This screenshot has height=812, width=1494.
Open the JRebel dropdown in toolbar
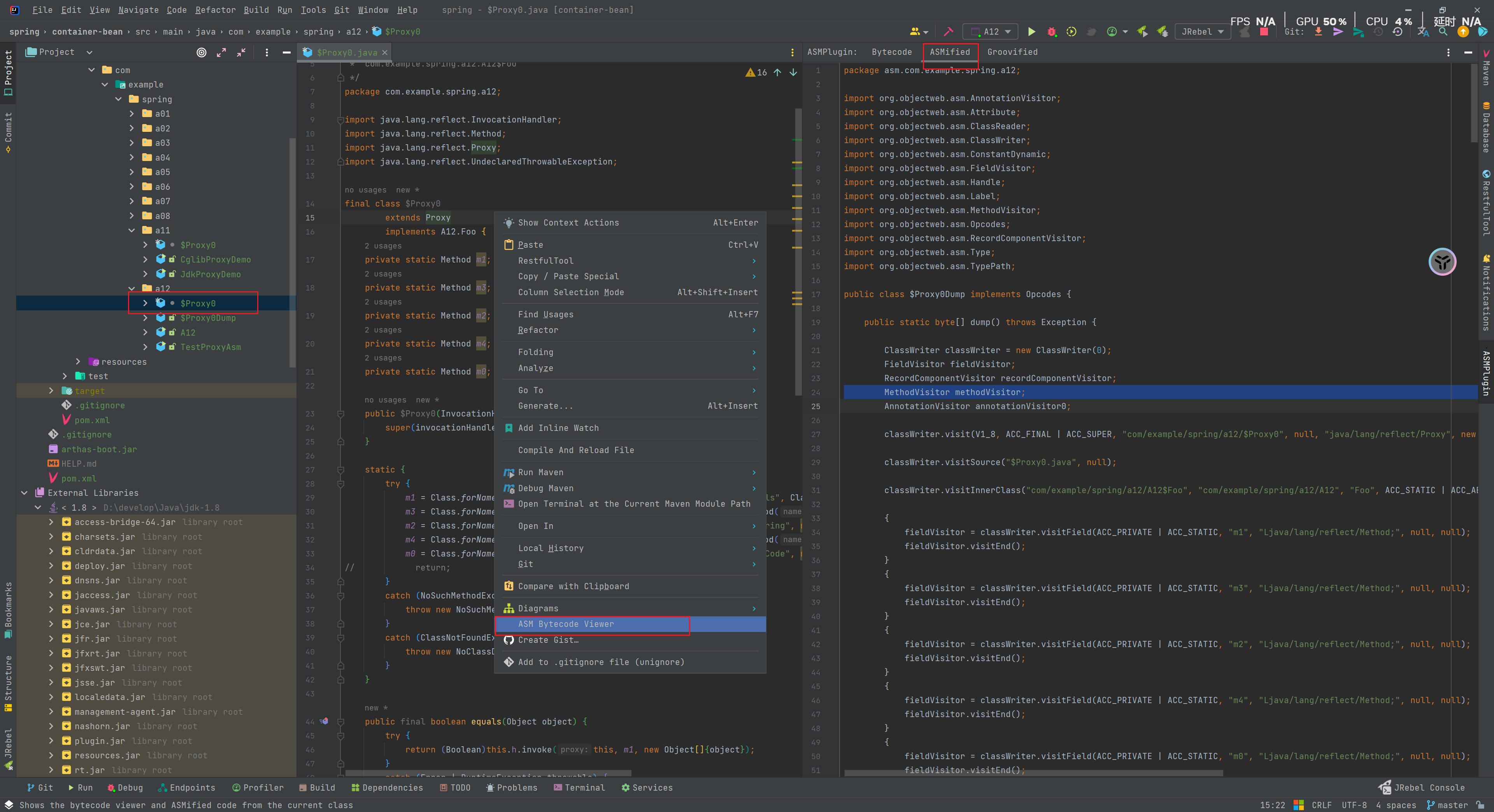[1203, 32]
